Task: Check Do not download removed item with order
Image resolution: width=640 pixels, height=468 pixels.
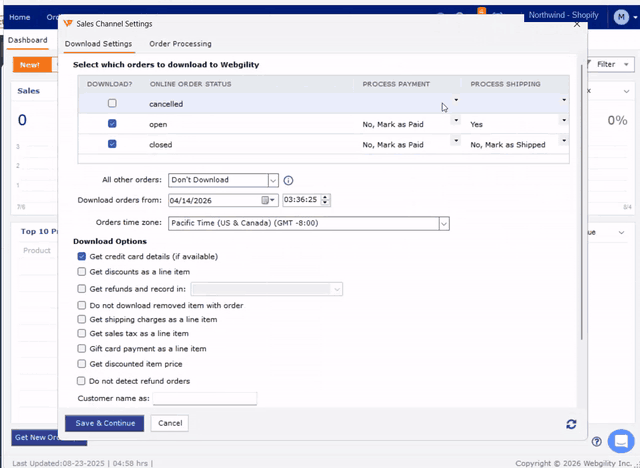Action: 82,305
